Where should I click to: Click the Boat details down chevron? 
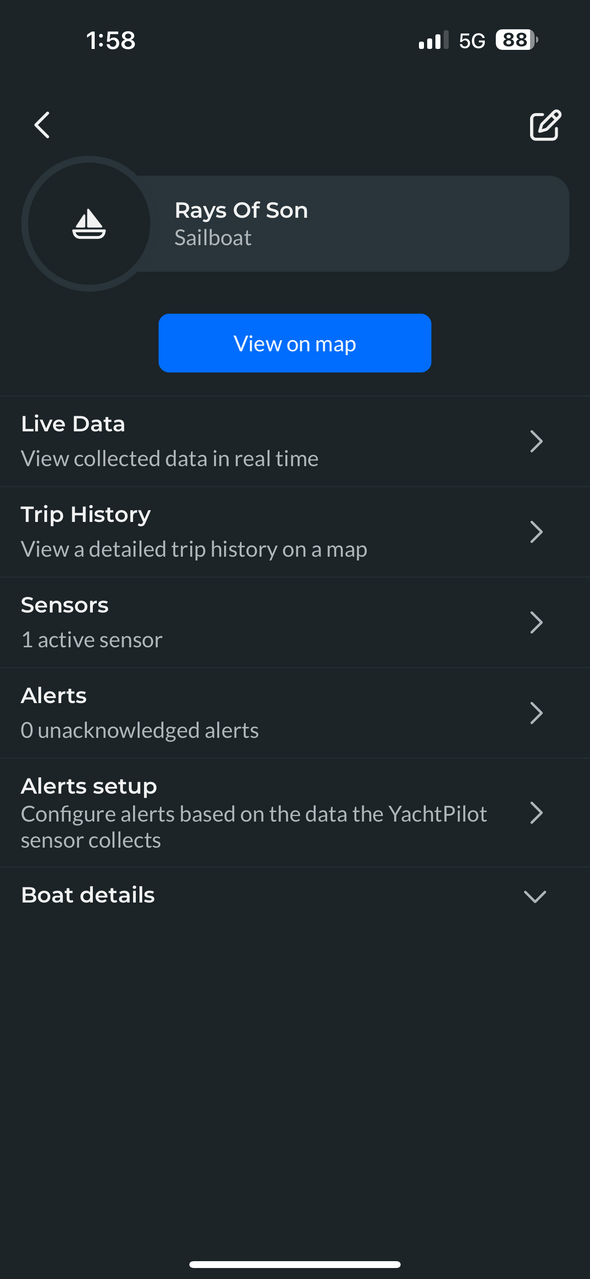click(535, 897)
